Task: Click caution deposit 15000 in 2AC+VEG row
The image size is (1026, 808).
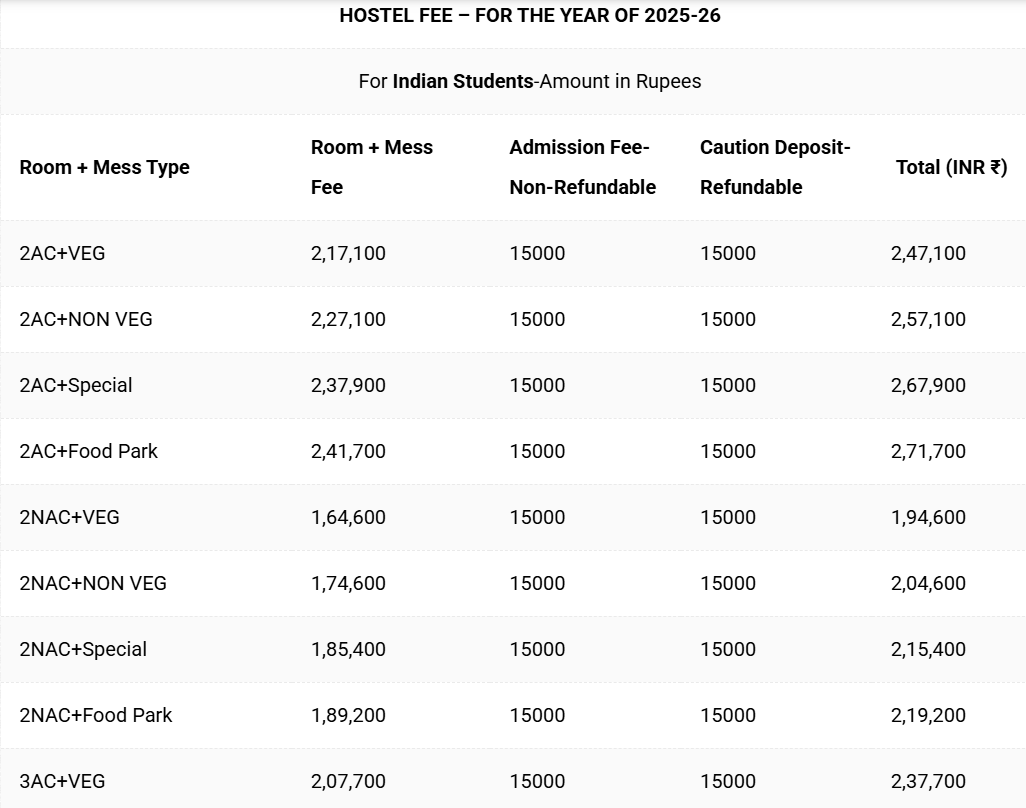Action: coord(728,253)
